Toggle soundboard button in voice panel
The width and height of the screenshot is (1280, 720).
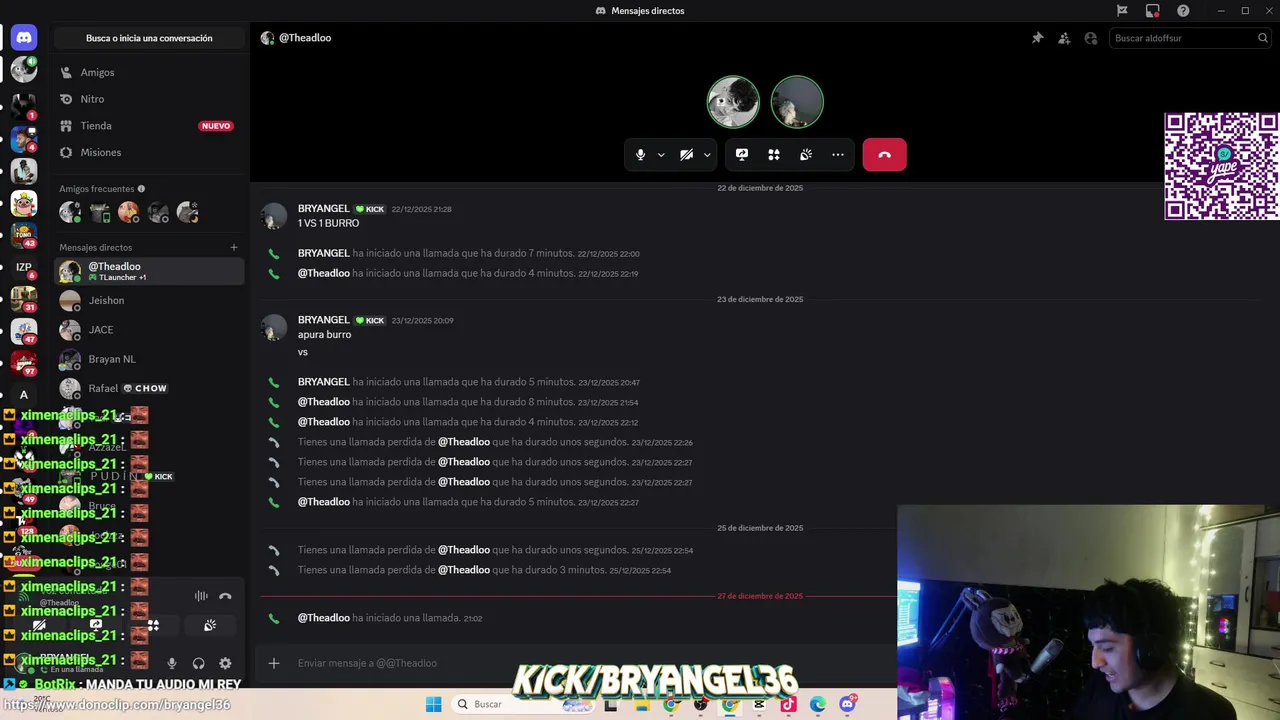point(210,625)
